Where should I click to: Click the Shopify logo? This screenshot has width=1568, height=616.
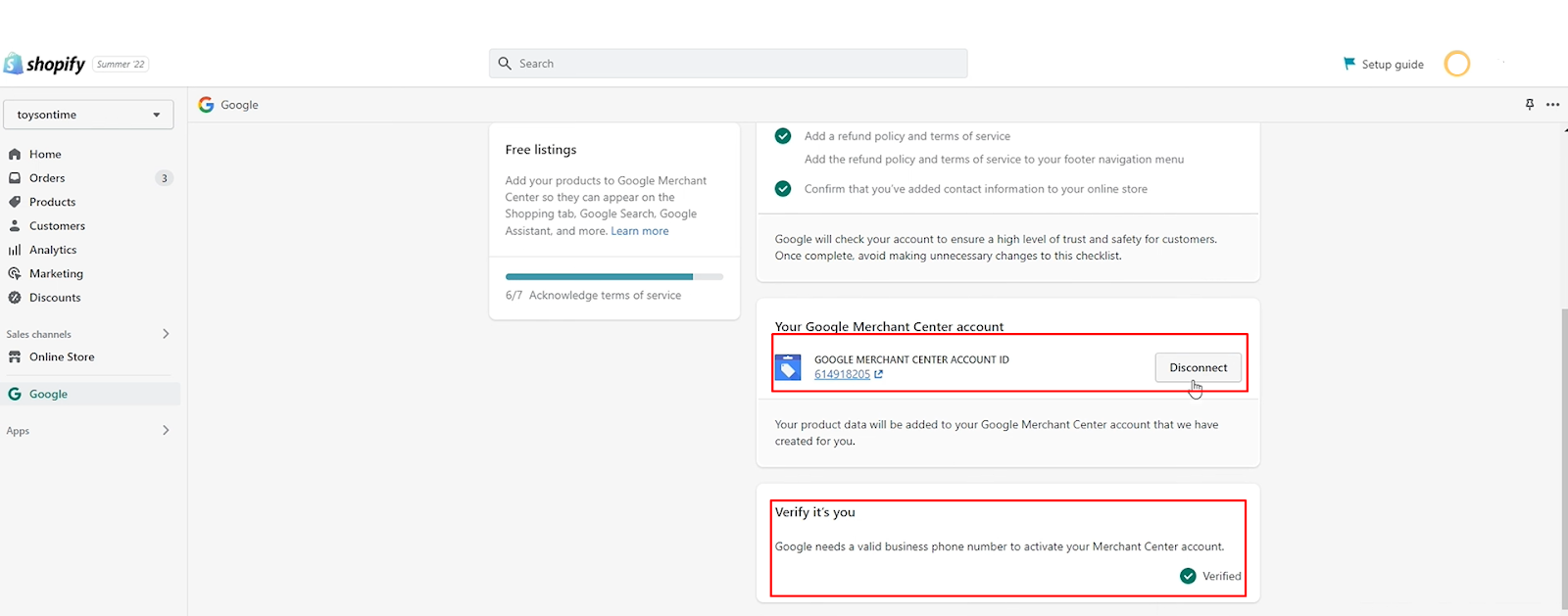click(x=45, y=64)
